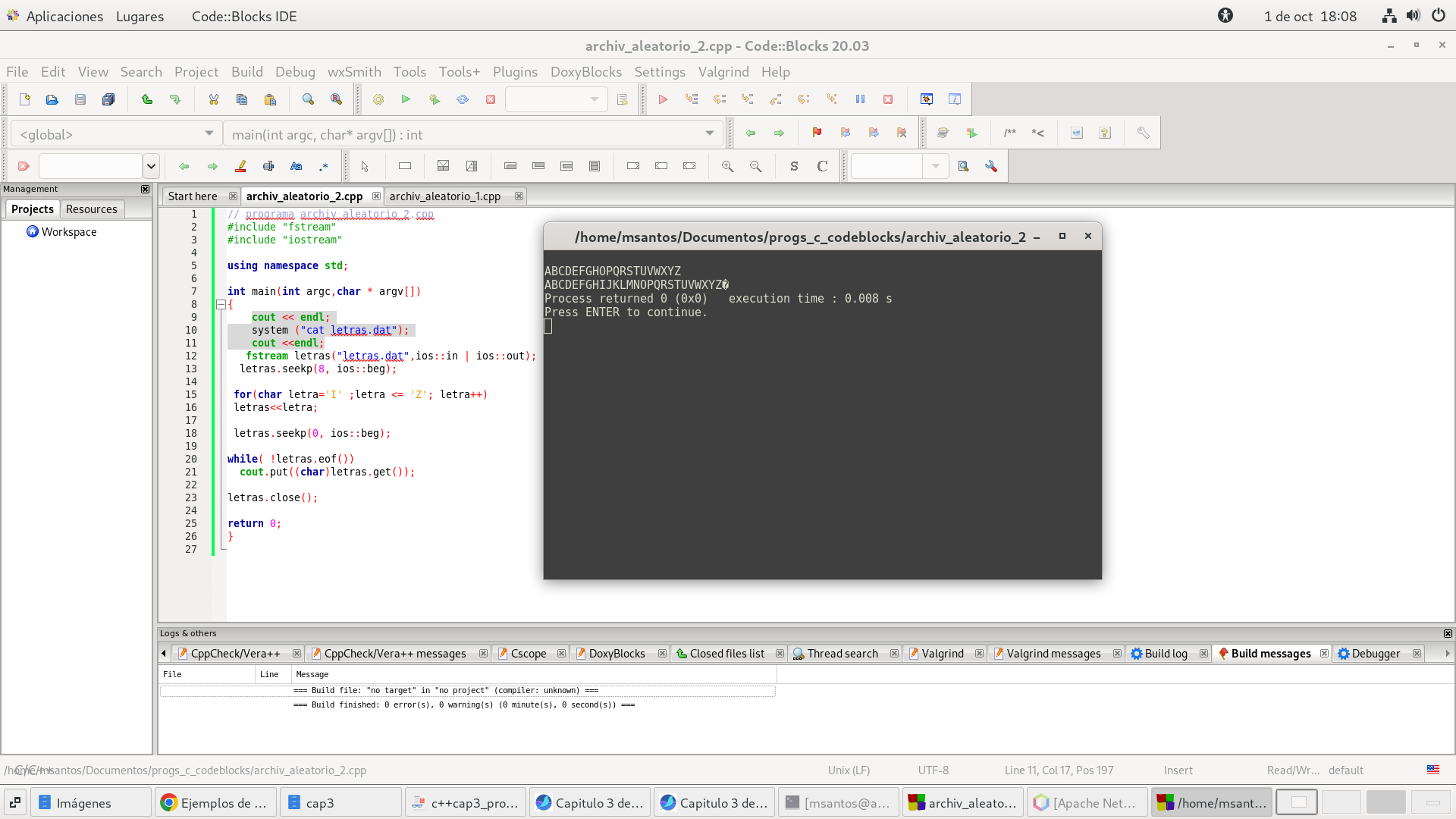This screenshot has width=1456, height=819.
Task: Open the Build menu
Action: point(246,71)
